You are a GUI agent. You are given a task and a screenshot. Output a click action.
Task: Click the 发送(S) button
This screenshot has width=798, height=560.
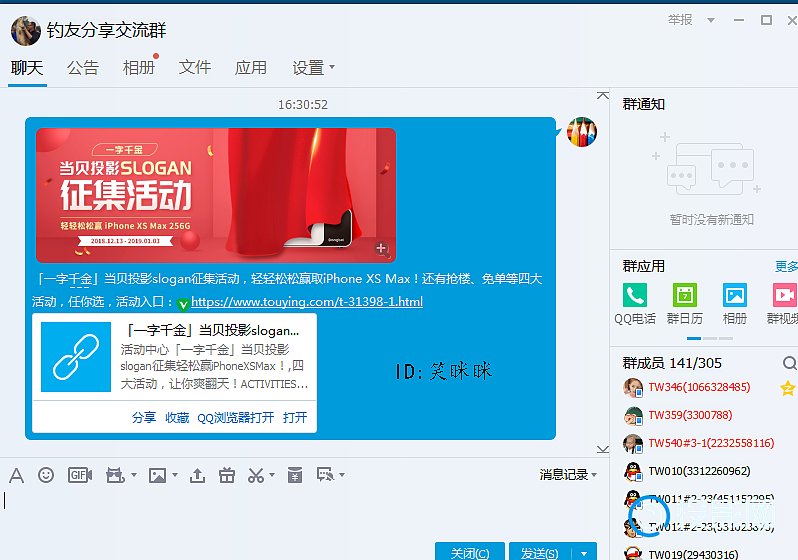point(540,553)
